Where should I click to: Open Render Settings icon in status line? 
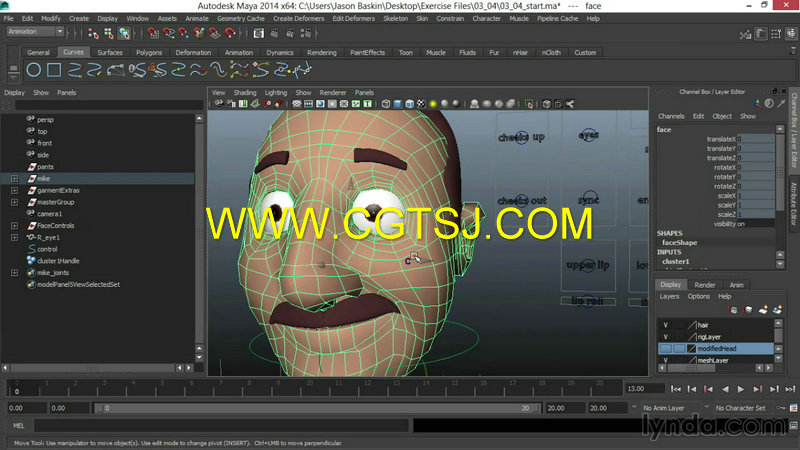pos(306,34)
